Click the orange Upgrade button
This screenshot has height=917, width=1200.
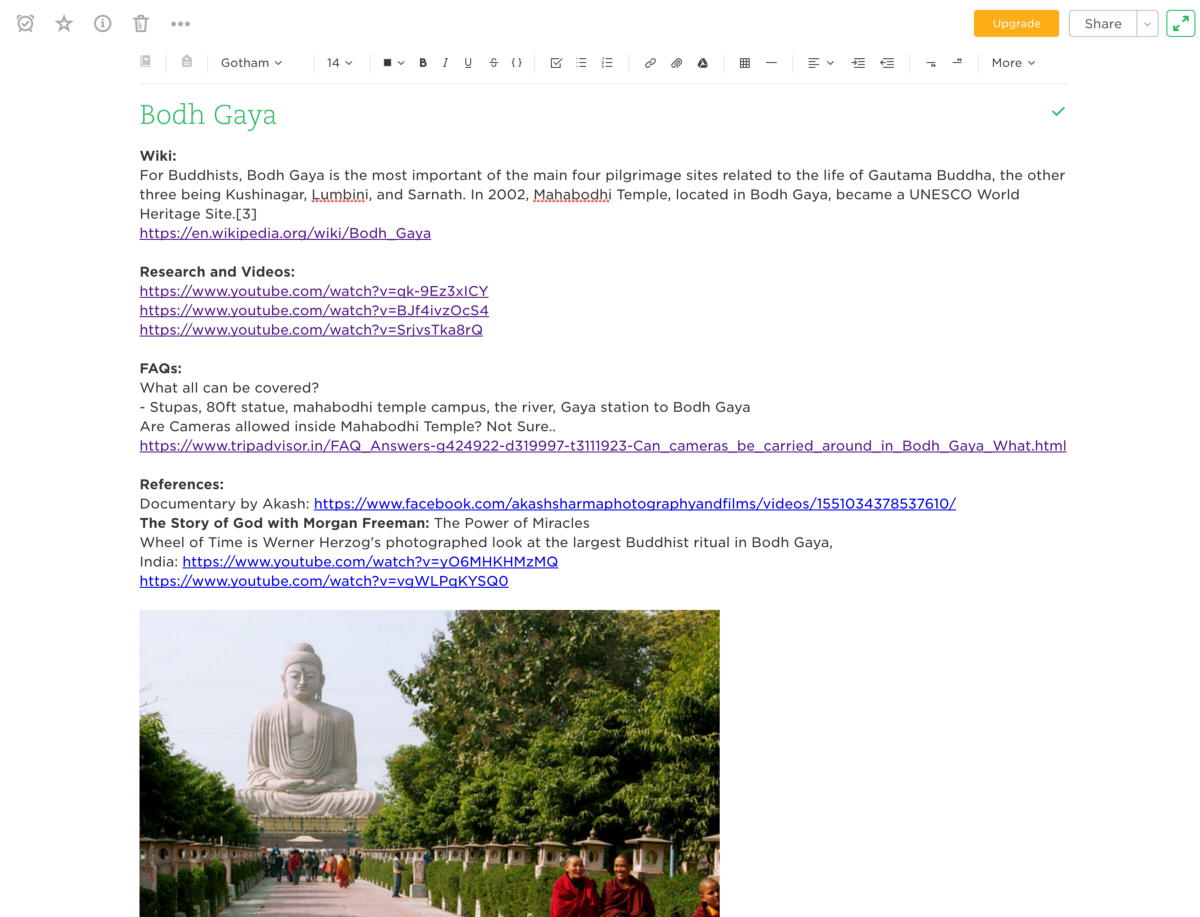(1016, 23)
